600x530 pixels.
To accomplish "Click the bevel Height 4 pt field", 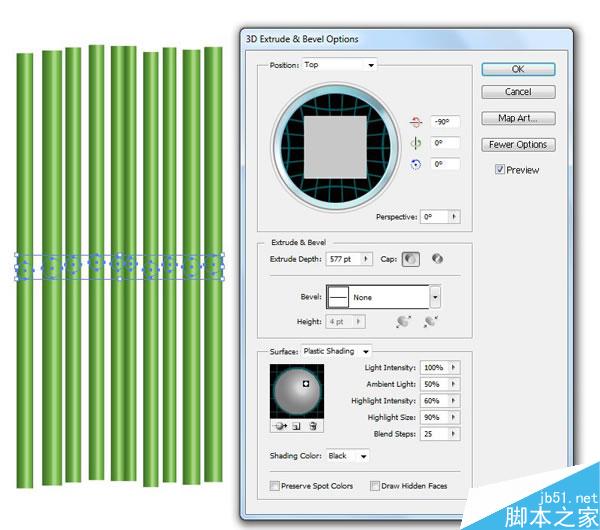I will 340,321.
